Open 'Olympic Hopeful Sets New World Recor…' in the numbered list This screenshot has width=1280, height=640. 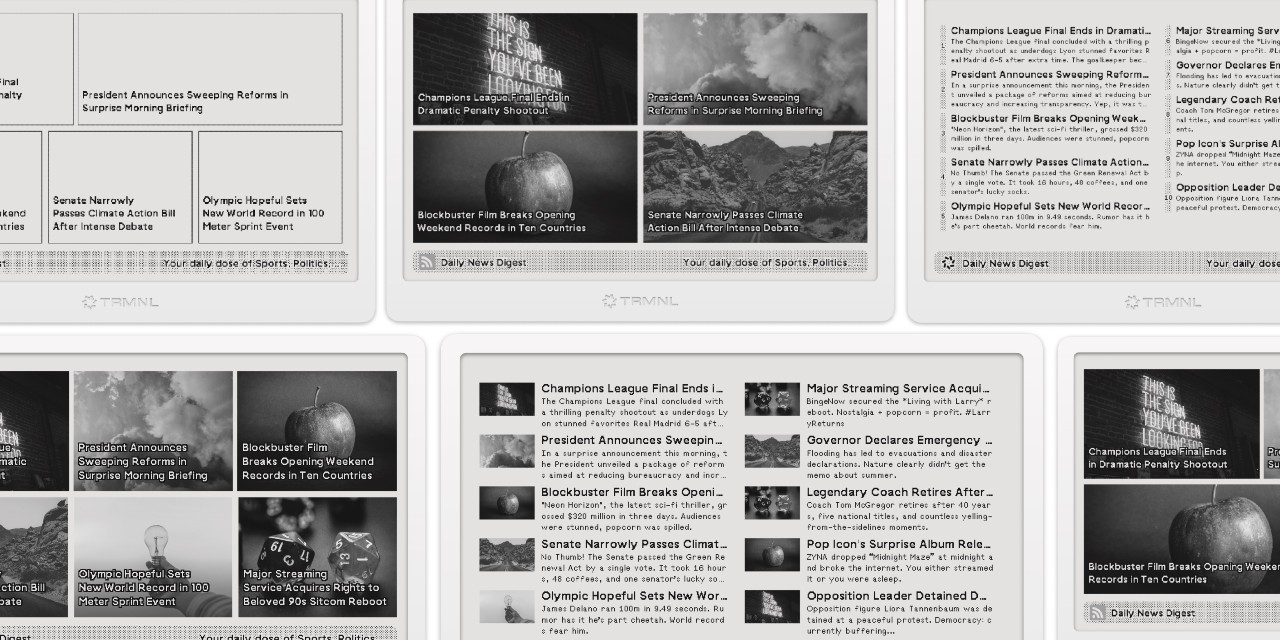click(1049, 206)
